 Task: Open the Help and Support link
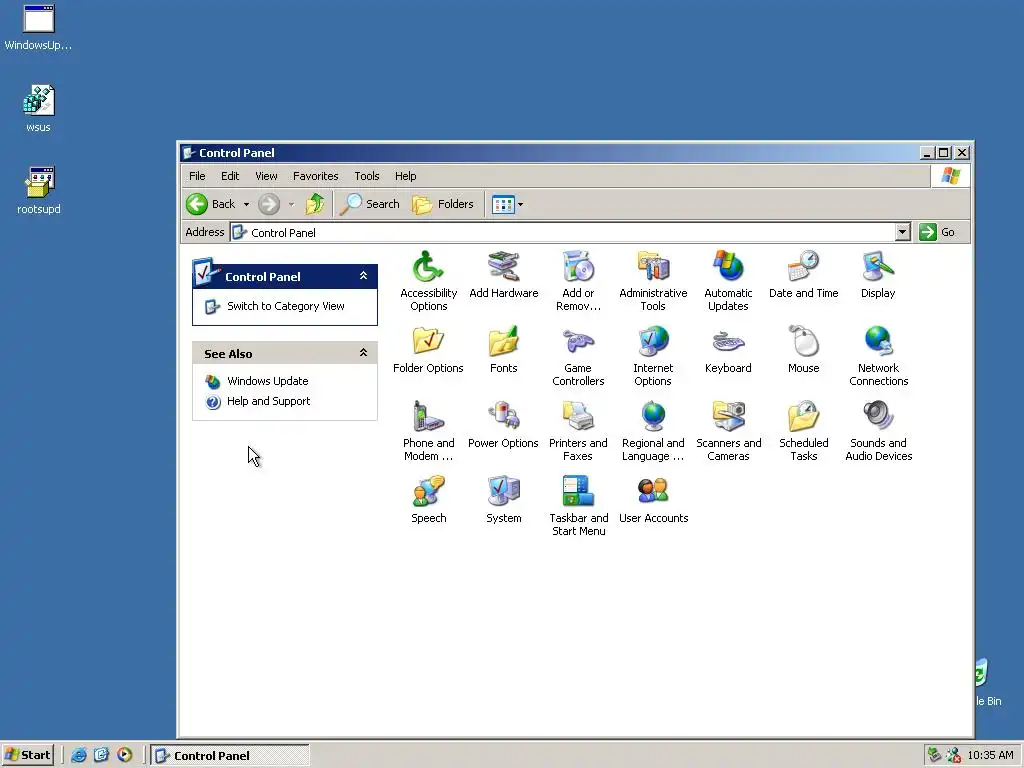(268, 401)
